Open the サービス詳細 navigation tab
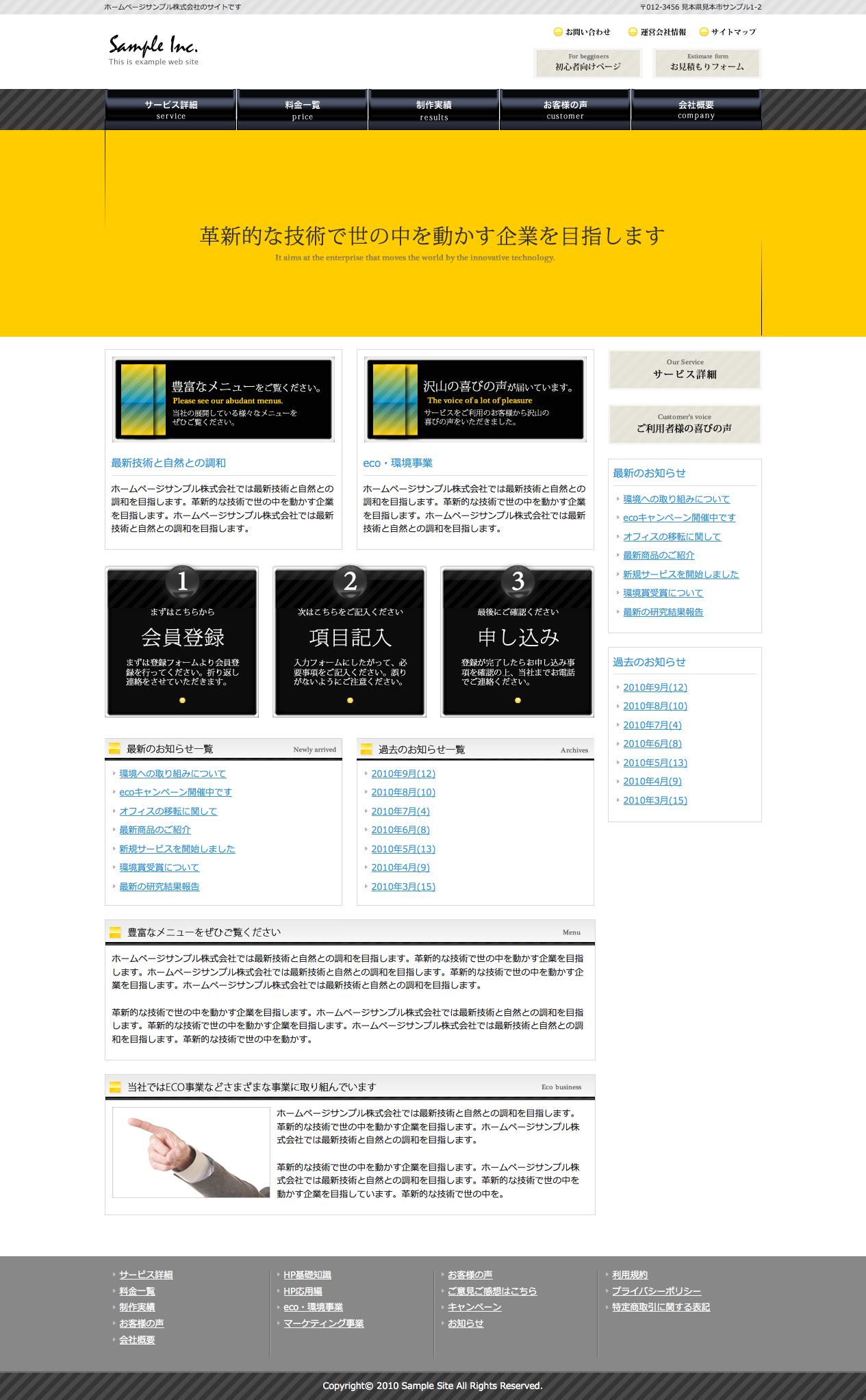 (170, 110)
